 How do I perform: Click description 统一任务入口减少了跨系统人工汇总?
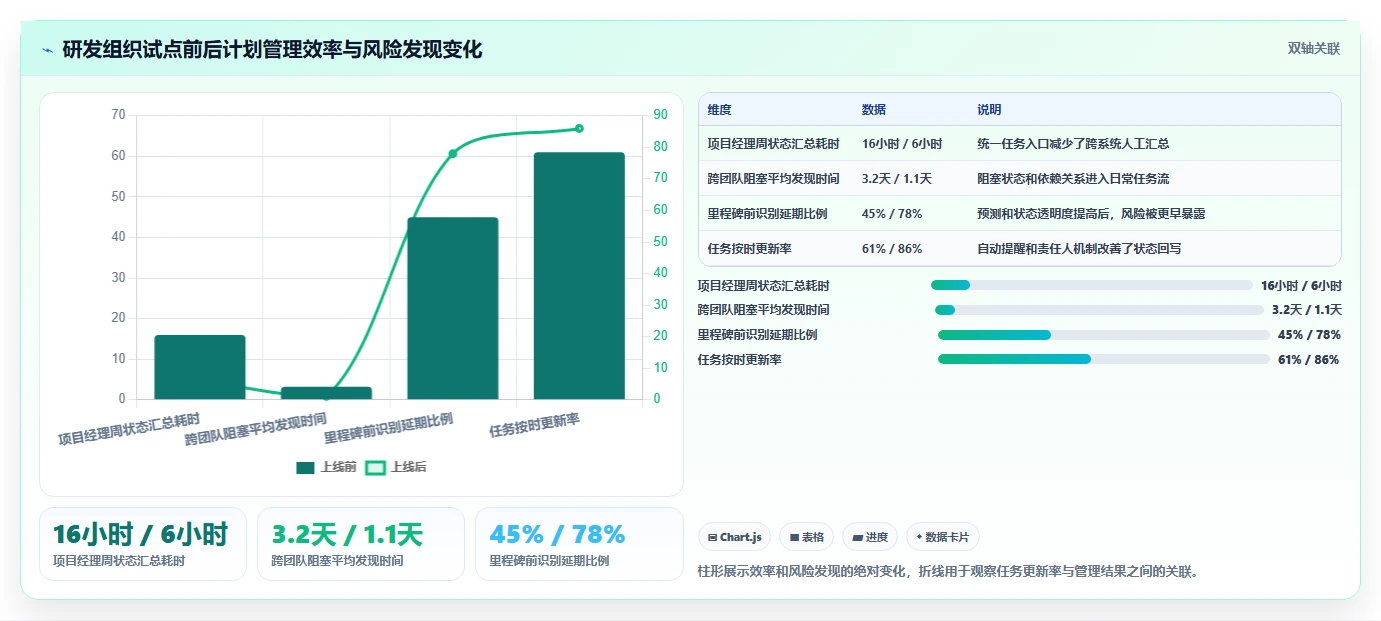click(1073, 144)
